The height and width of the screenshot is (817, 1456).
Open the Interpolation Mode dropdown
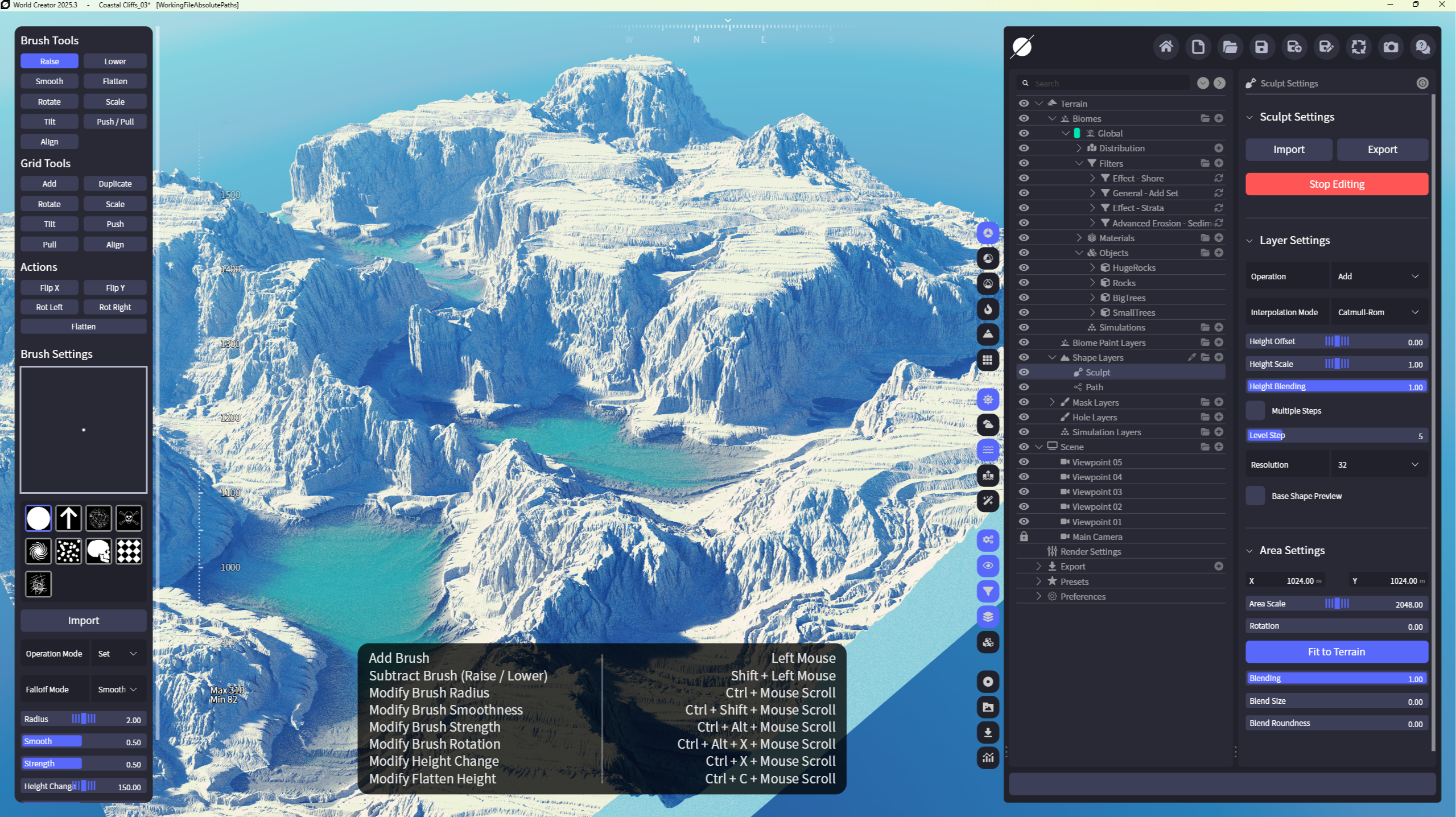[x=1377, y=312]
